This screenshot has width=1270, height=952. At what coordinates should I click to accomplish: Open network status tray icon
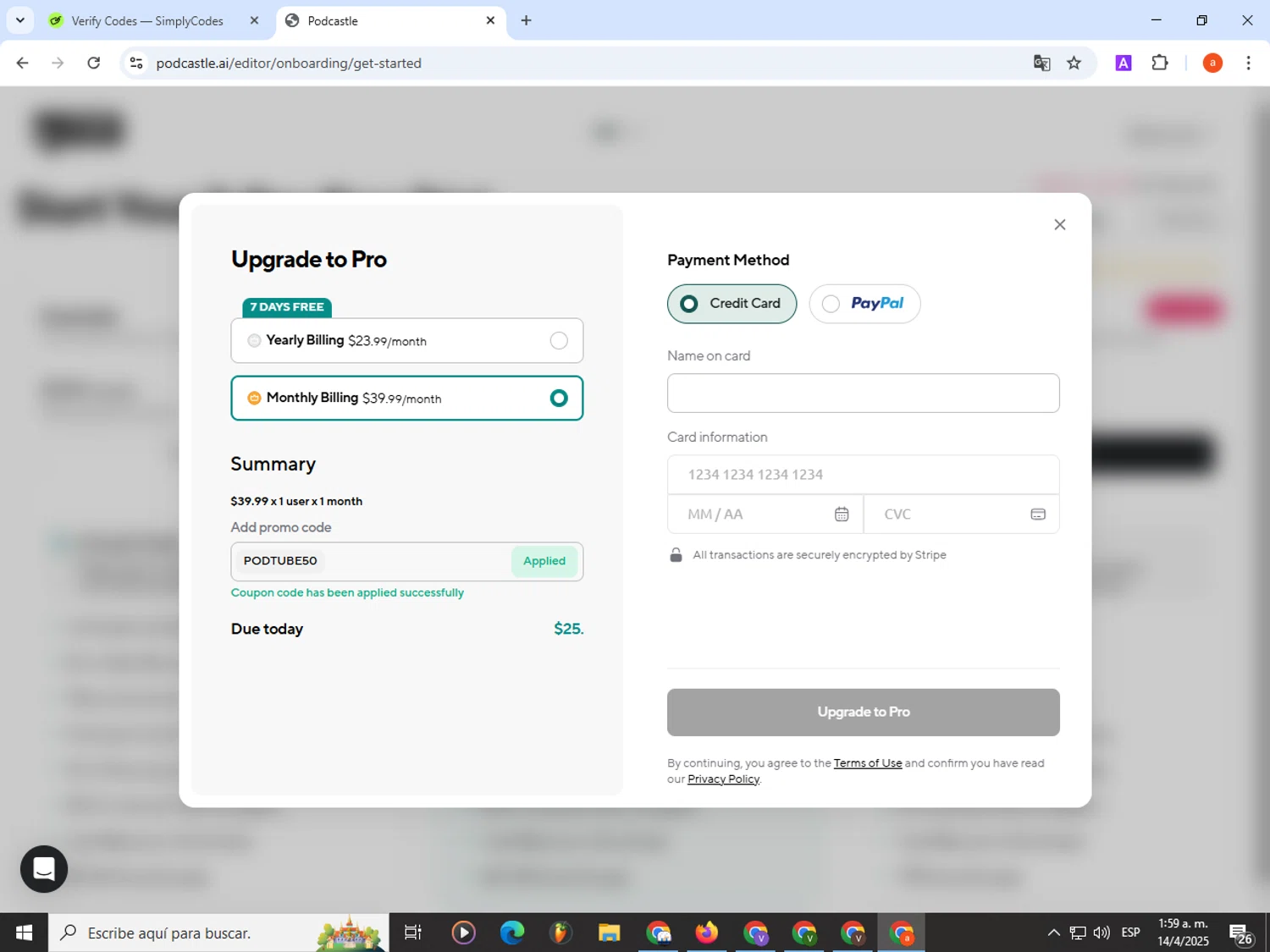(1077, 933)
